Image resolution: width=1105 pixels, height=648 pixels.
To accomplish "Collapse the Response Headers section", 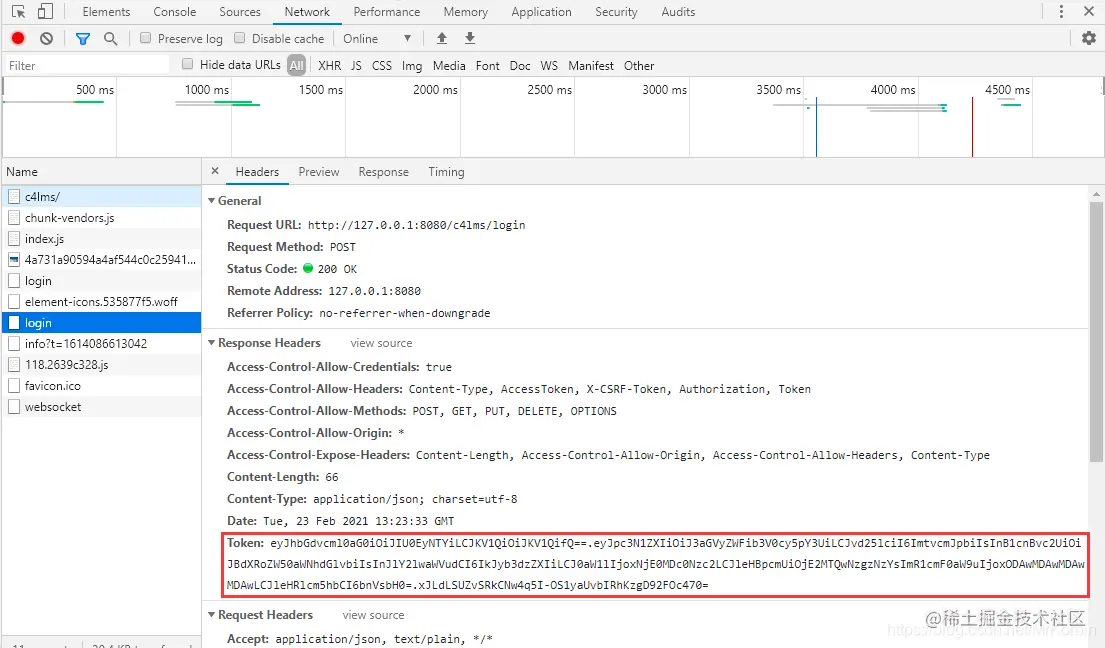I will (211, 343).
